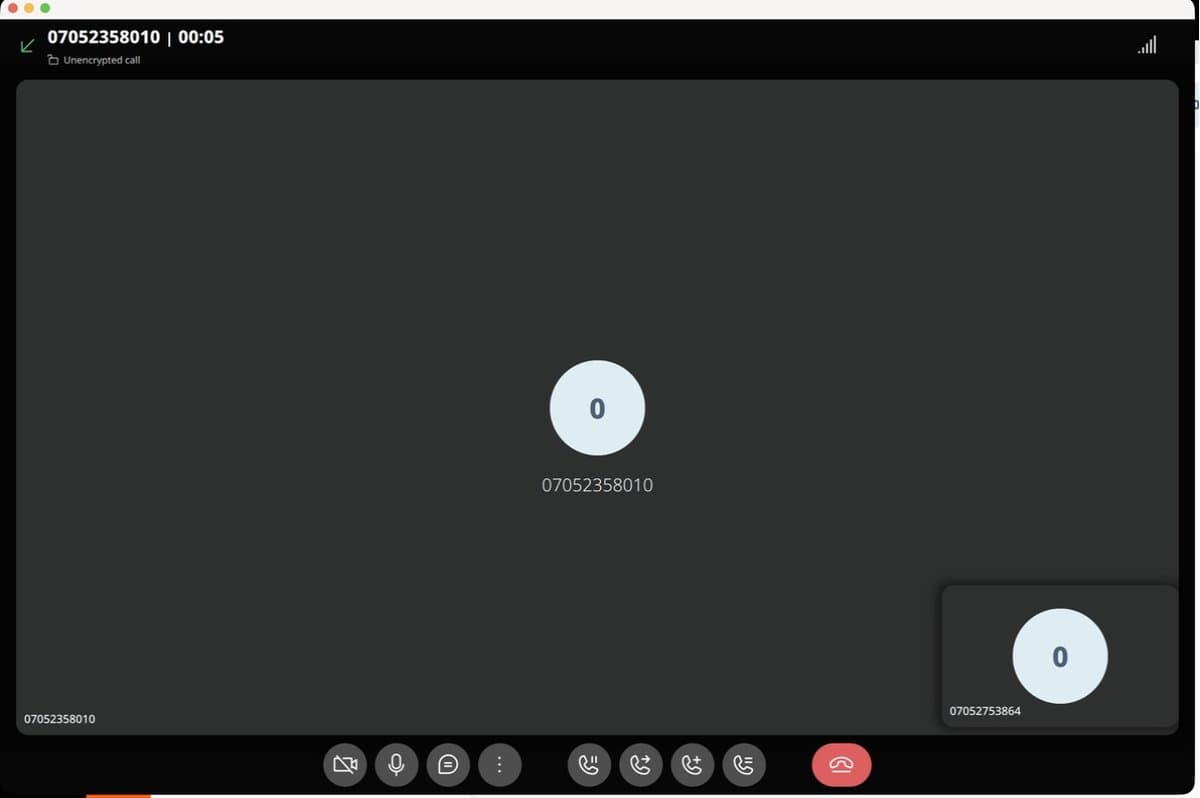Mute the microphone
This screenshot has height=798, width=1200.
[397, 765]
